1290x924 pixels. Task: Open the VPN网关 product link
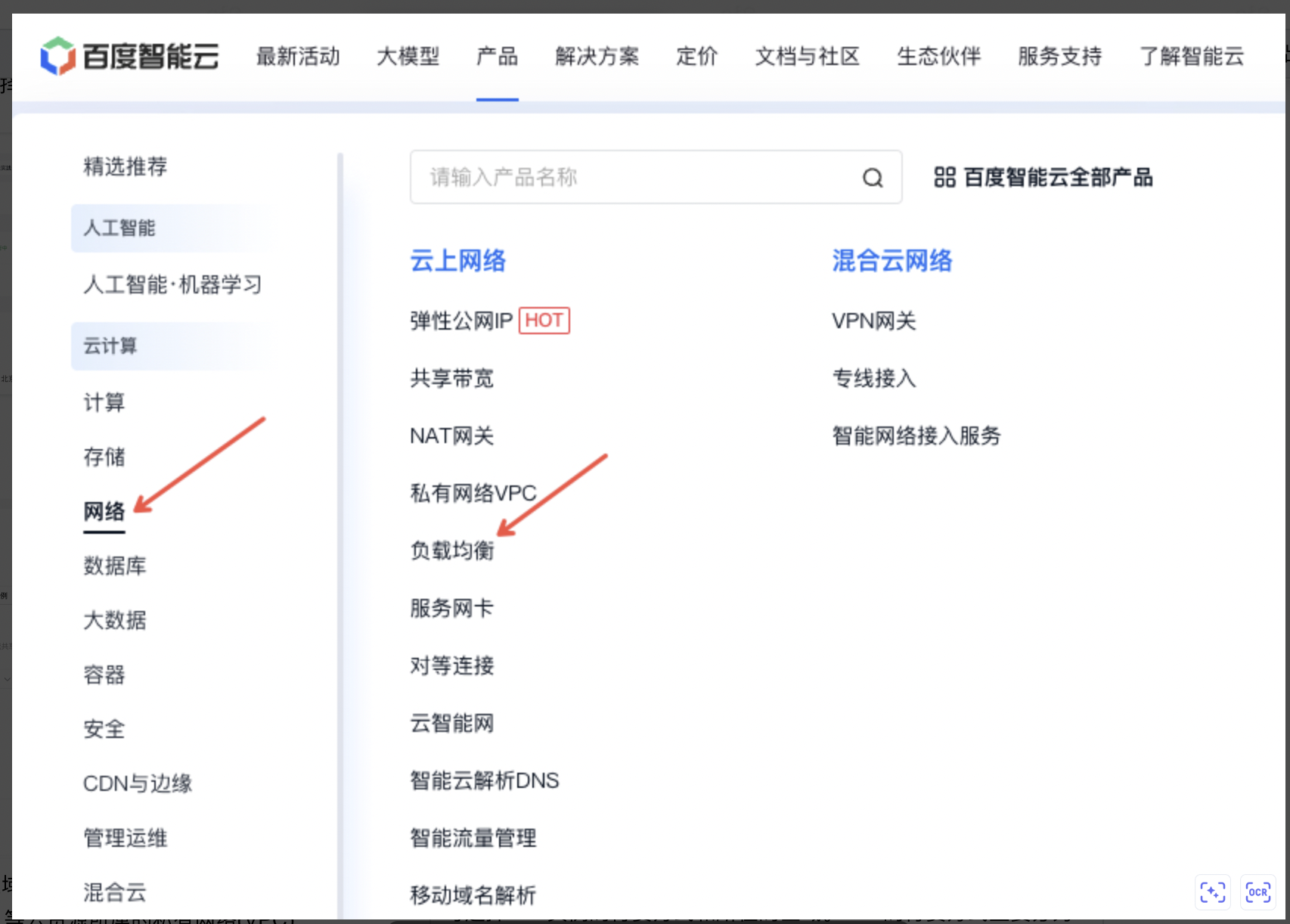coord(874,321)
